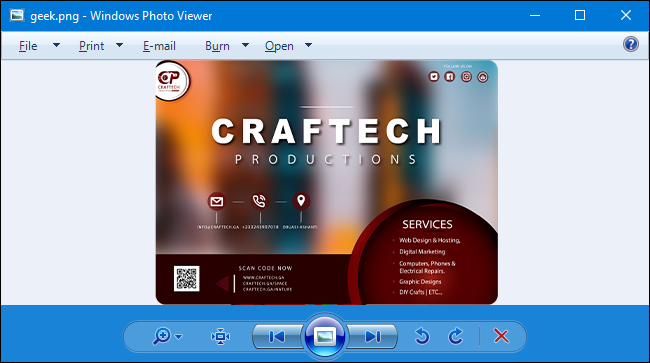Go to the previous image

pos(277,336)
